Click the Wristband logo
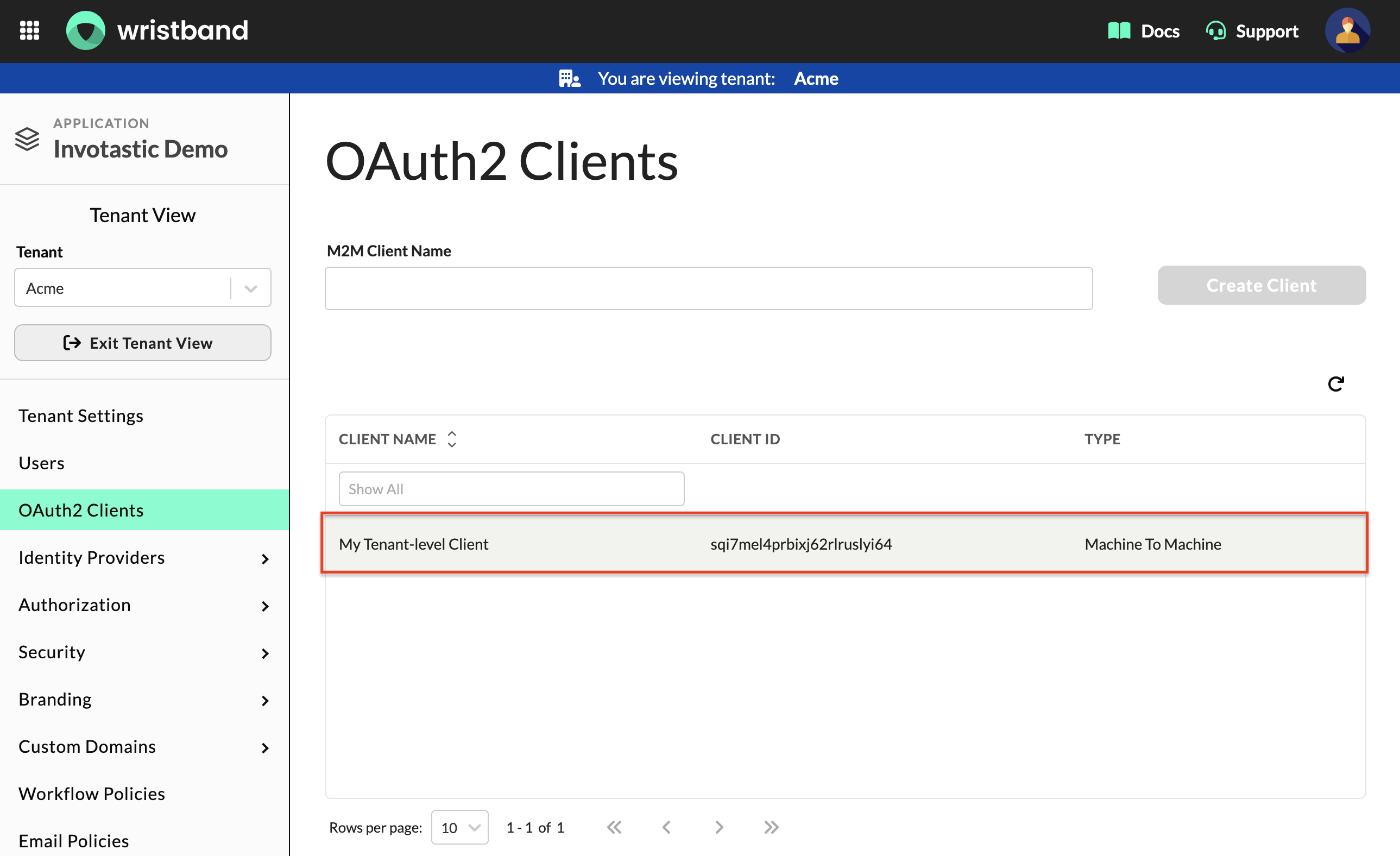Image resolution: width=1400 pixels, height=856 pixels. click(x=157, y=31)
